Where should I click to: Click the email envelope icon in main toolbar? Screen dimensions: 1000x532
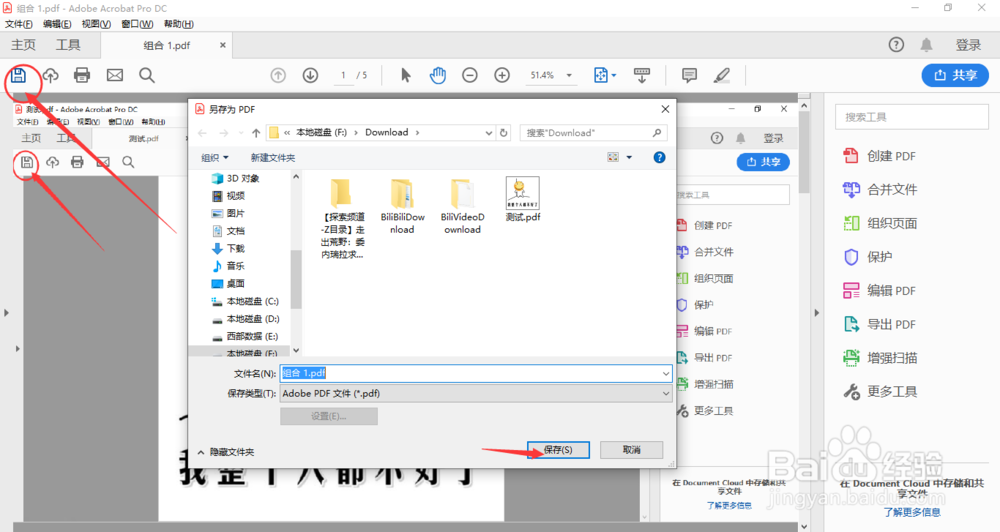tap(115, 75)
